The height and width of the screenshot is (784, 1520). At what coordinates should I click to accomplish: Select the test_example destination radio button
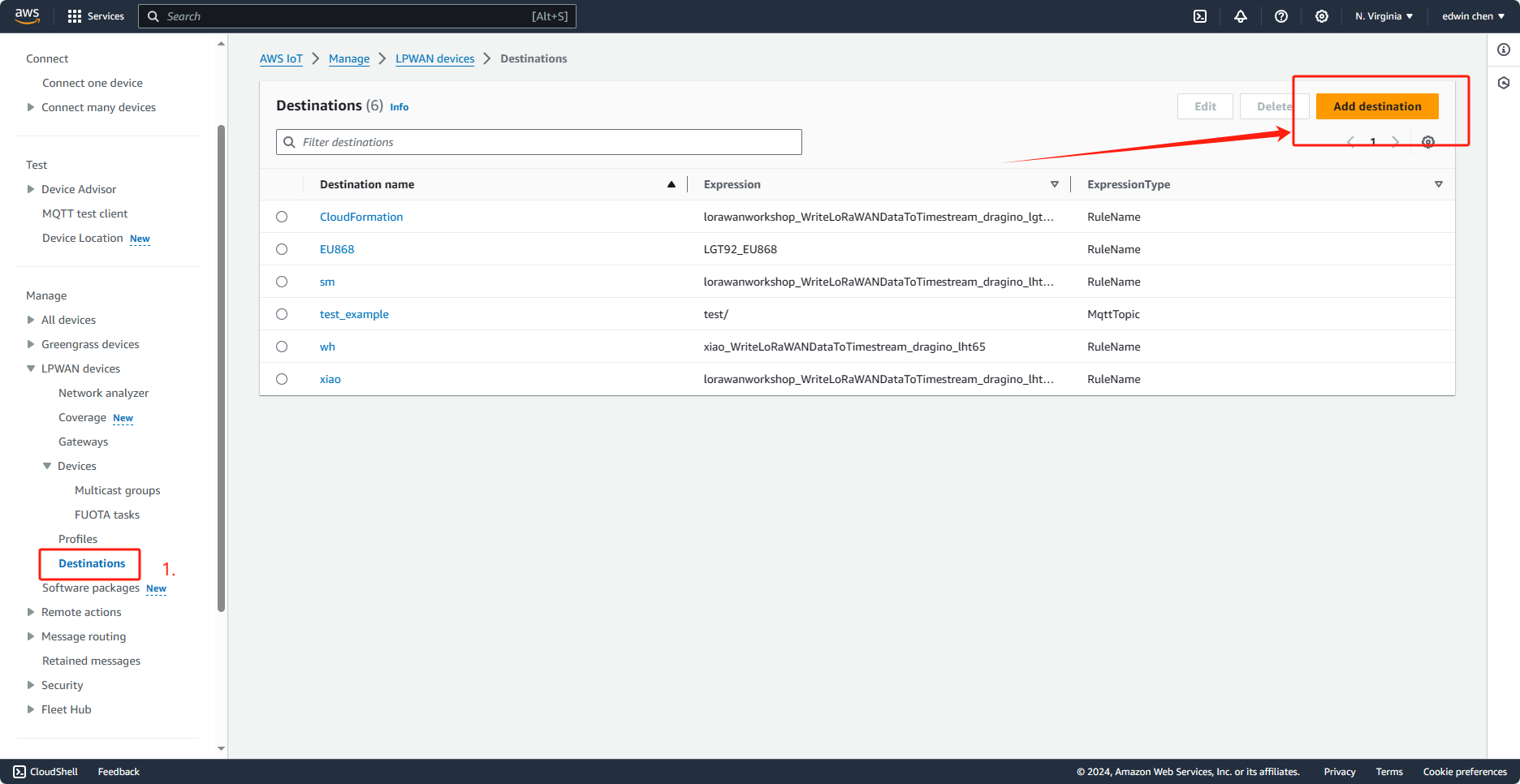point(282,314)
